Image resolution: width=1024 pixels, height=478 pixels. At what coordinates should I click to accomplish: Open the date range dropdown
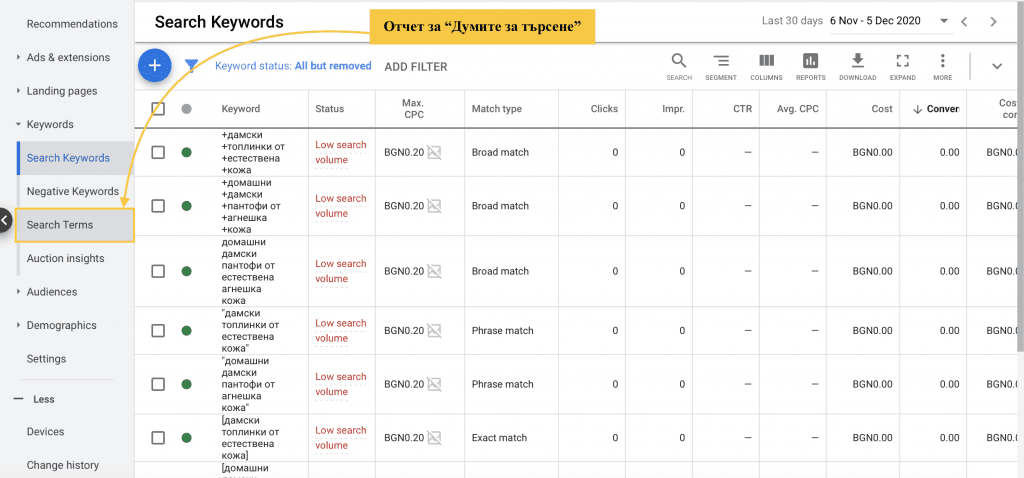(x=944, y=21)
